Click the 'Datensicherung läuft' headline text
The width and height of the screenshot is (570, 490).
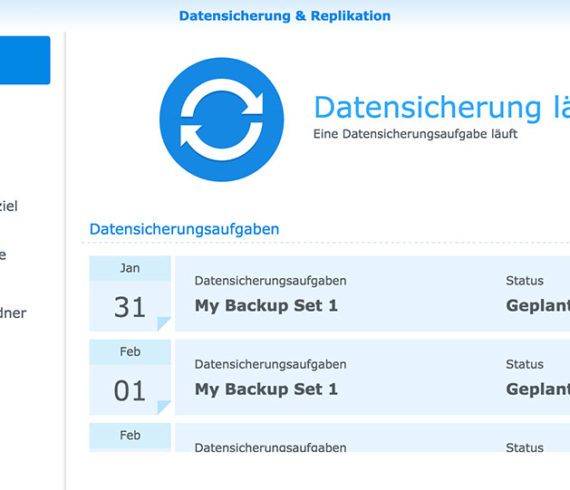(x=441, y=108)
